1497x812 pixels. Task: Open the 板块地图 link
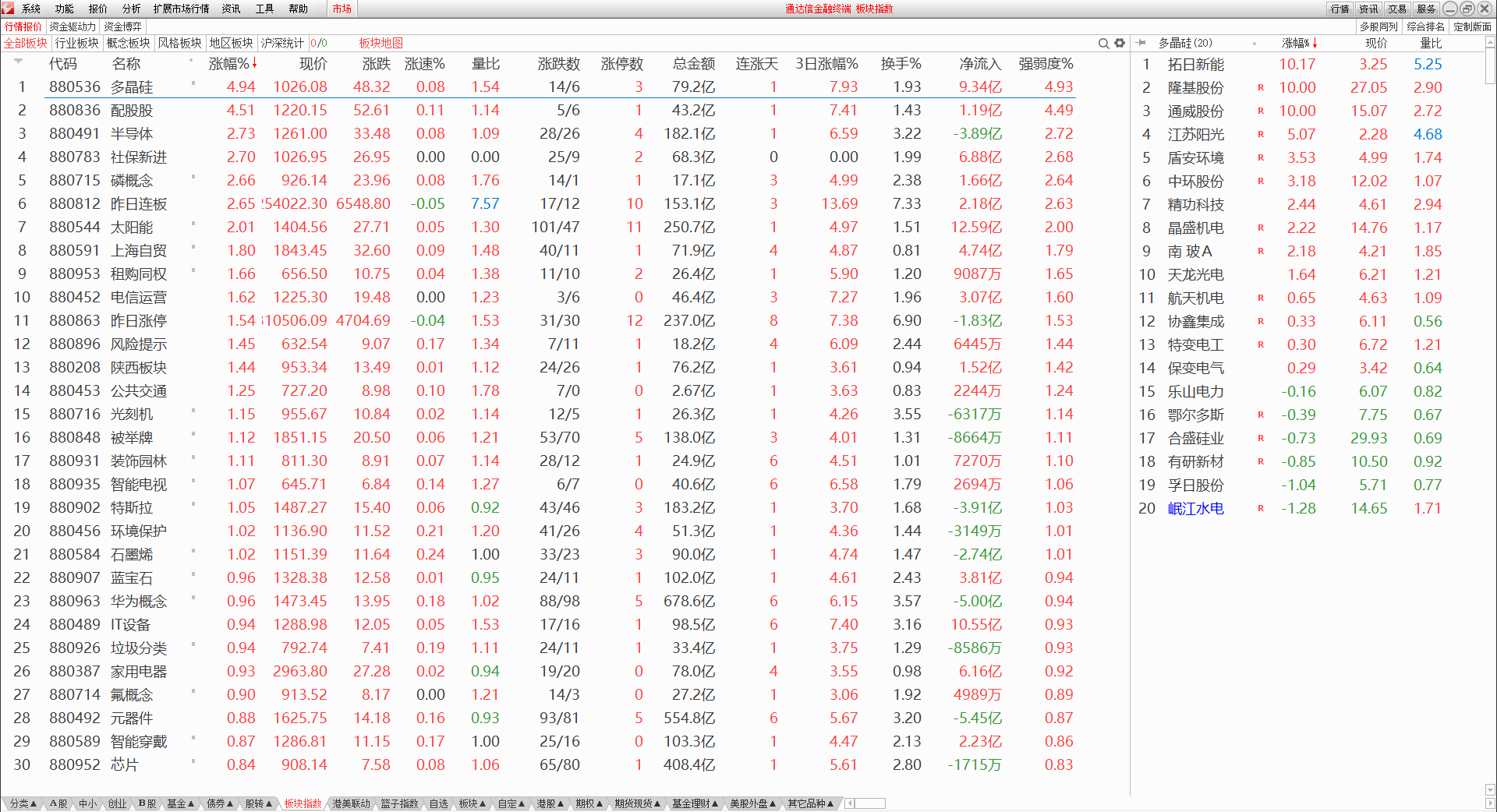[381, 43]
